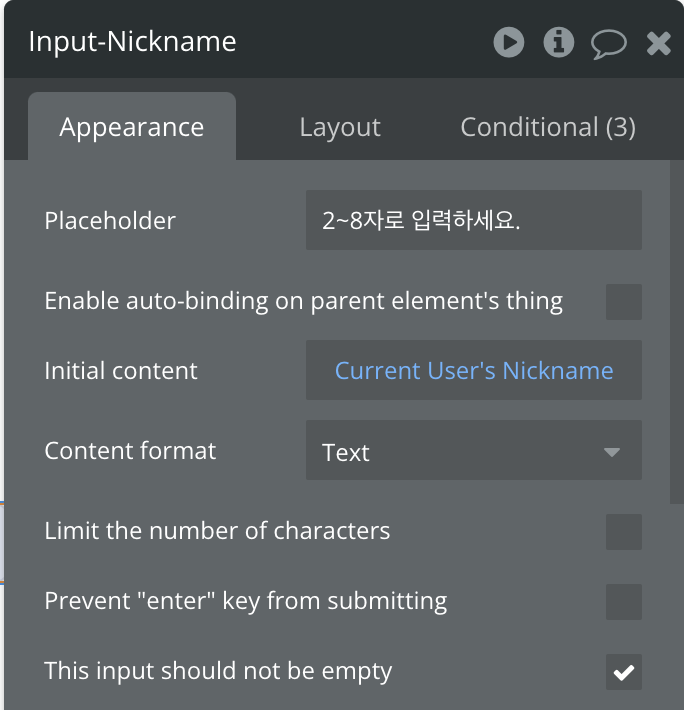684x710 pixels.
Task: Open the info reference icon
Action: click(559, 42)
